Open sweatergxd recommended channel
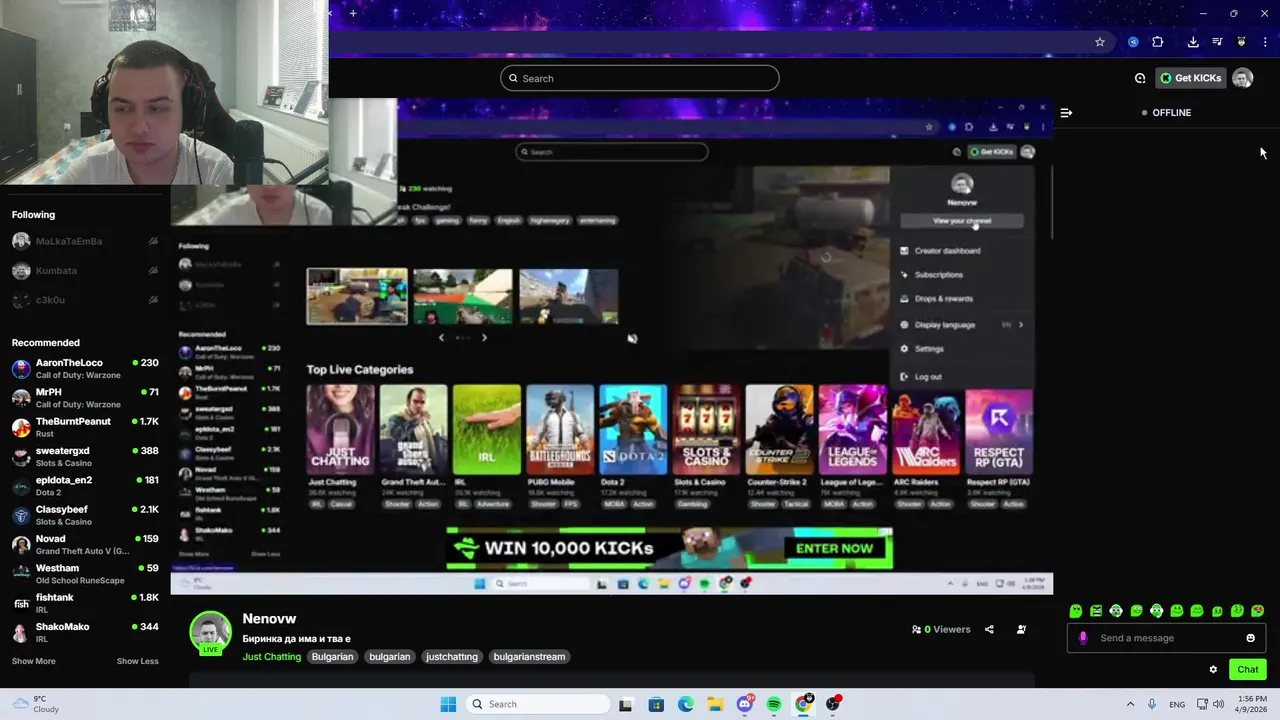 click(85, 456)
